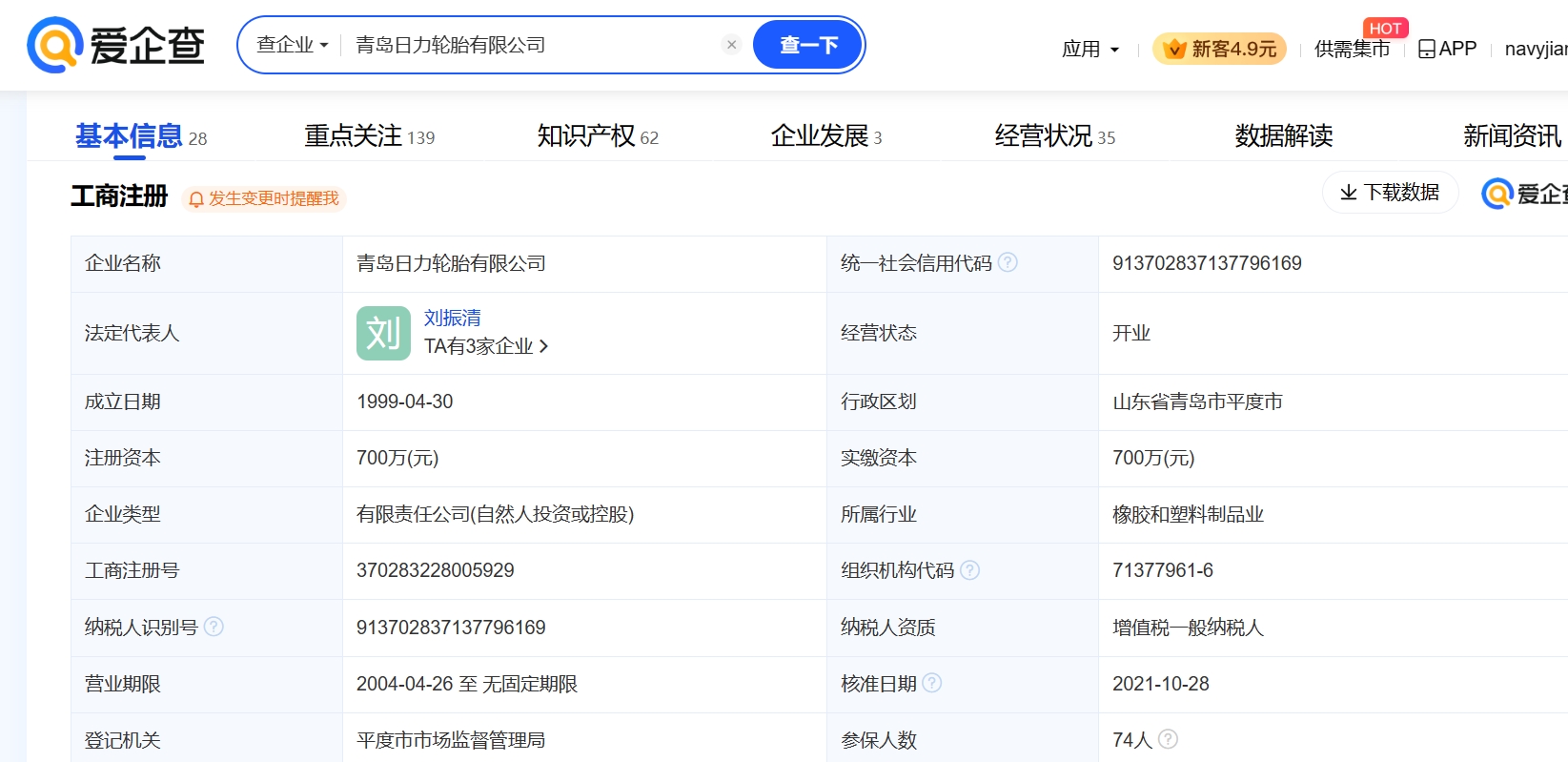Expand TA有3家企业 chevron link

486,346
